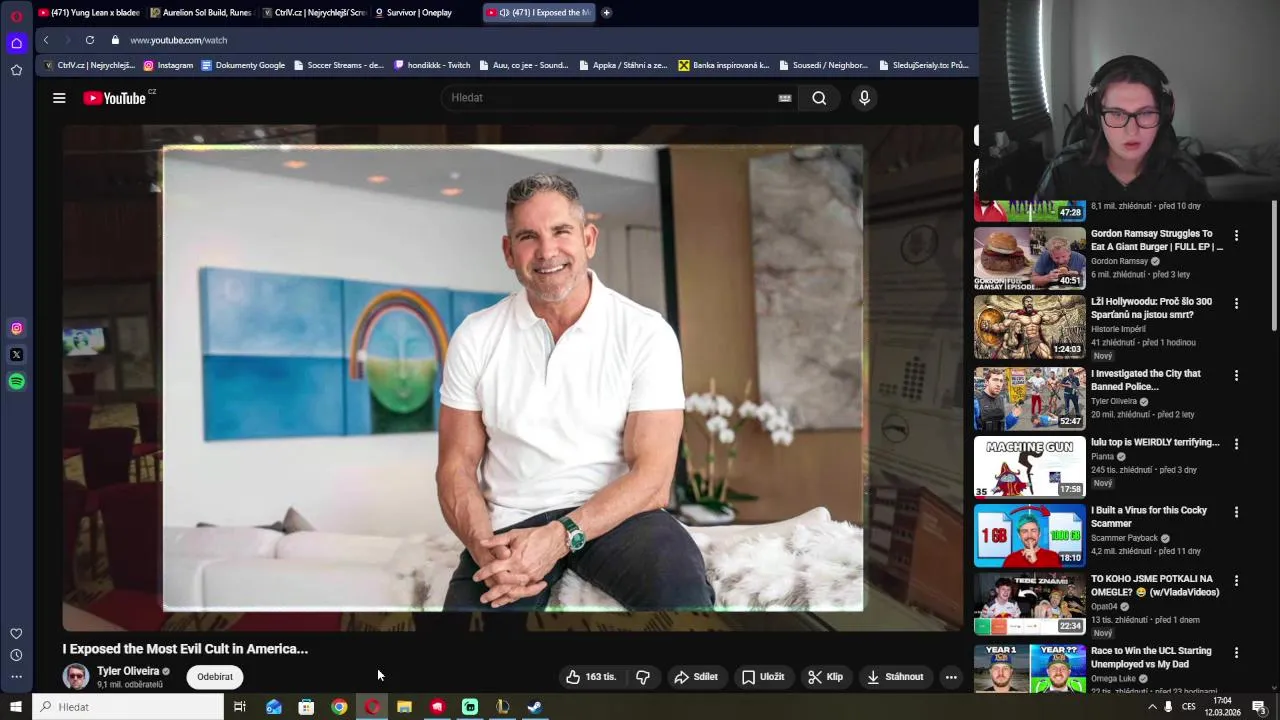Open Opera sidebar three-dot settings
Viewport: 1280px width, 720px height.
click(16, 677)
